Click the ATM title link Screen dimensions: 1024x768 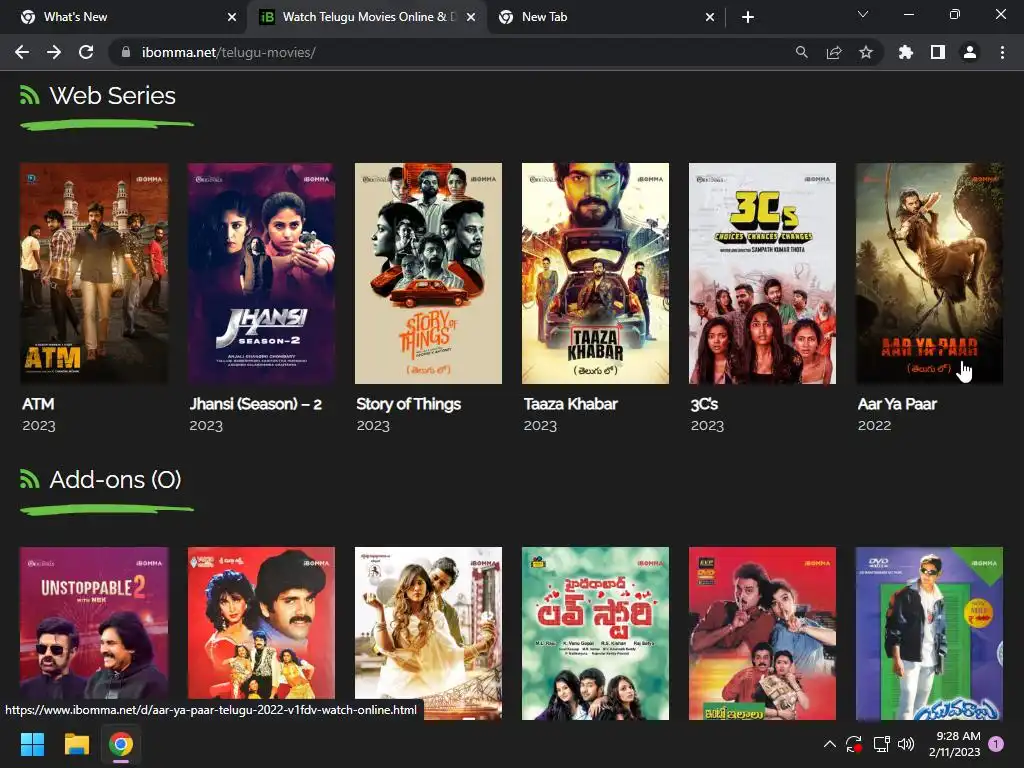coord(38,404)
